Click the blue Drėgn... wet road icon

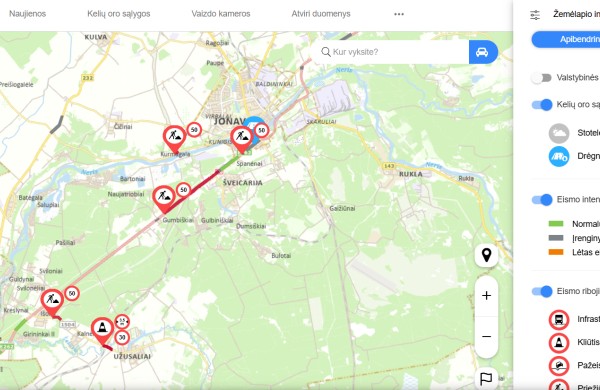(559, 156)
